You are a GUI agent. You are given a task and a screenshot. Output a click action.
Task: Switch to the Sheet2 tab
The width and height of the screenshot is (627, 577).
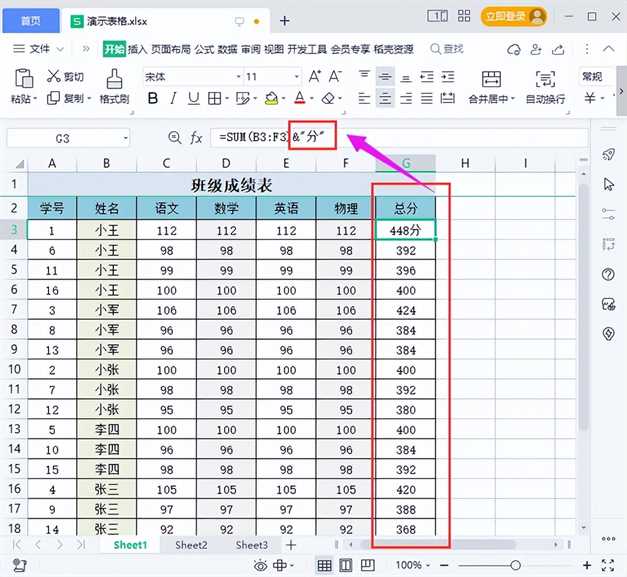[191, 545]
